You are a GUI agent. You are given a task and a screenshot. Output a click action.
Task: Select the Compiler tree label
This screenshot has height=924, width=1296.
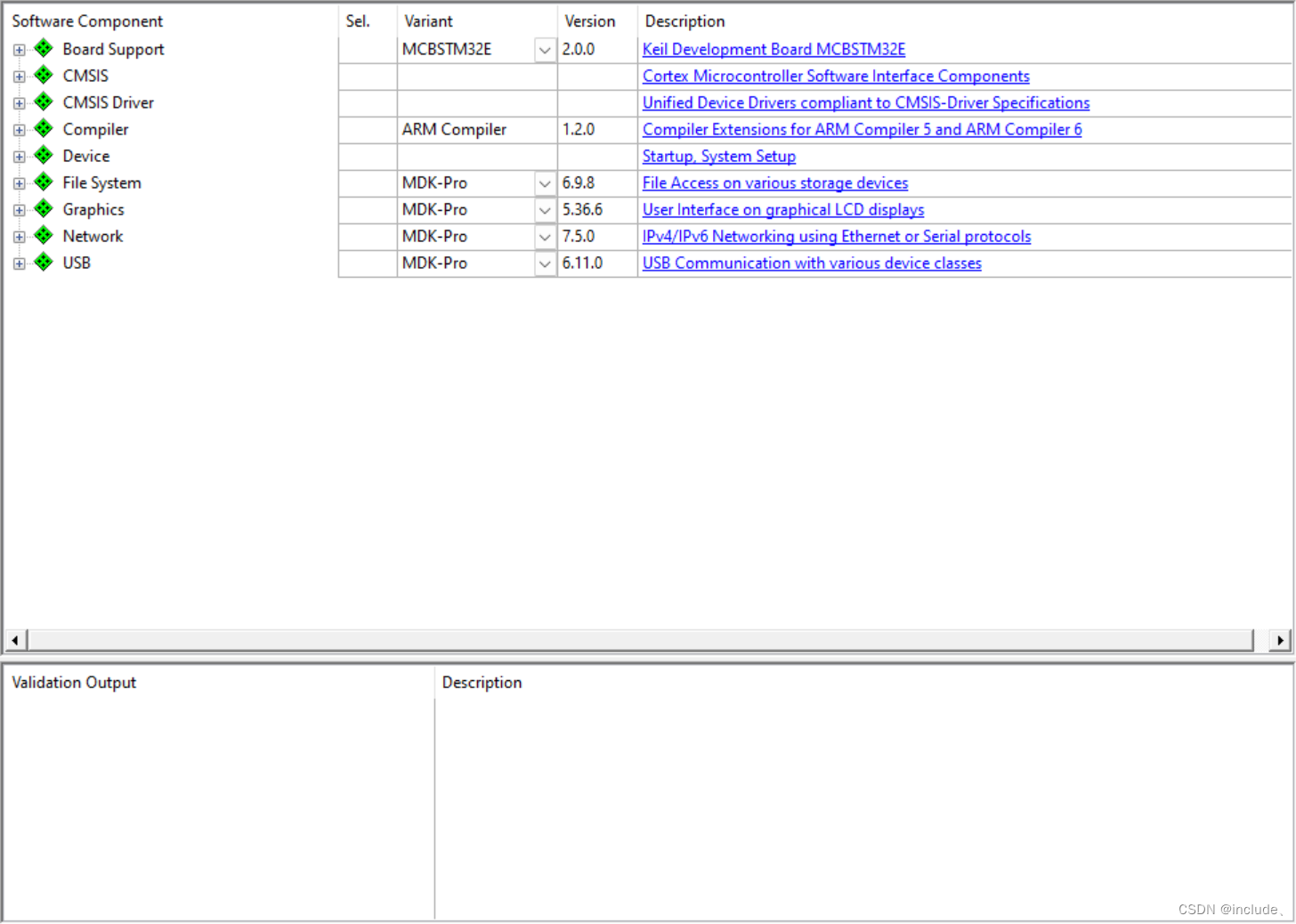click(95, 129)
